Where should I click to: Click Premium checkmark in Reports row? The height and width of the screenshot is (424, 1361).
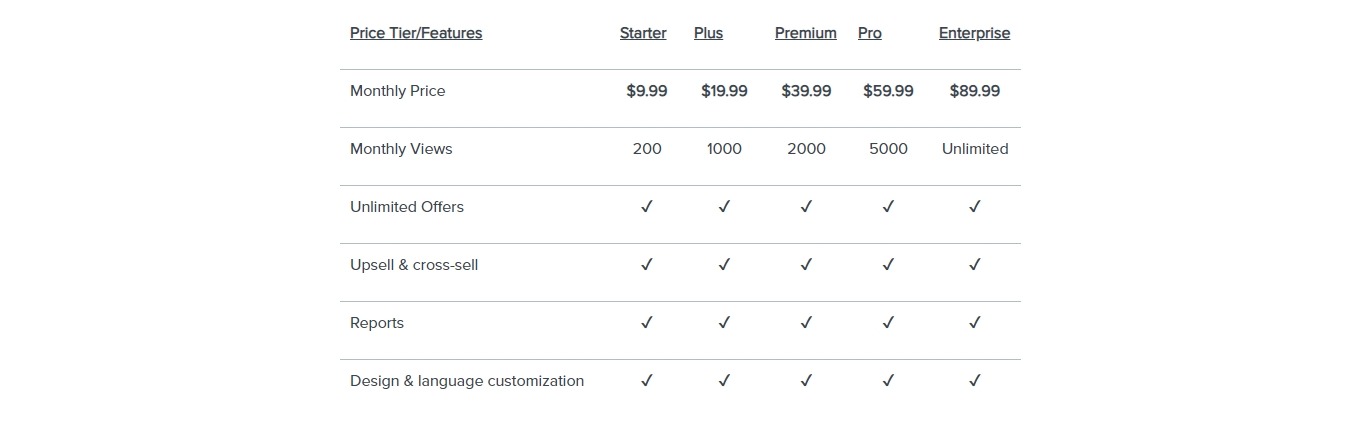[x=806, y=323]
